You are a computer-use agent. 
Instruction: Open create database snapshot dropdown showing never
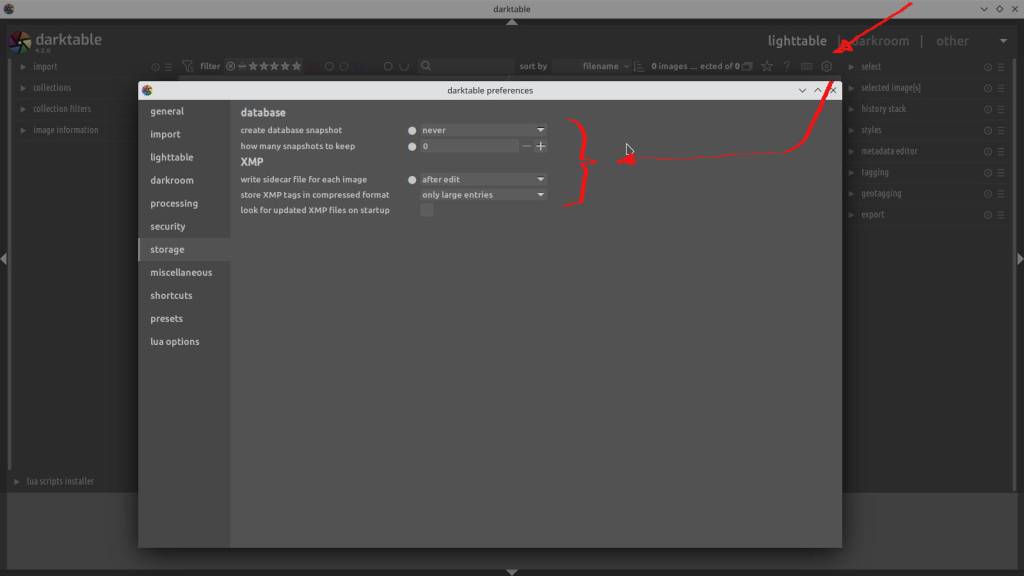click(483, 130)
